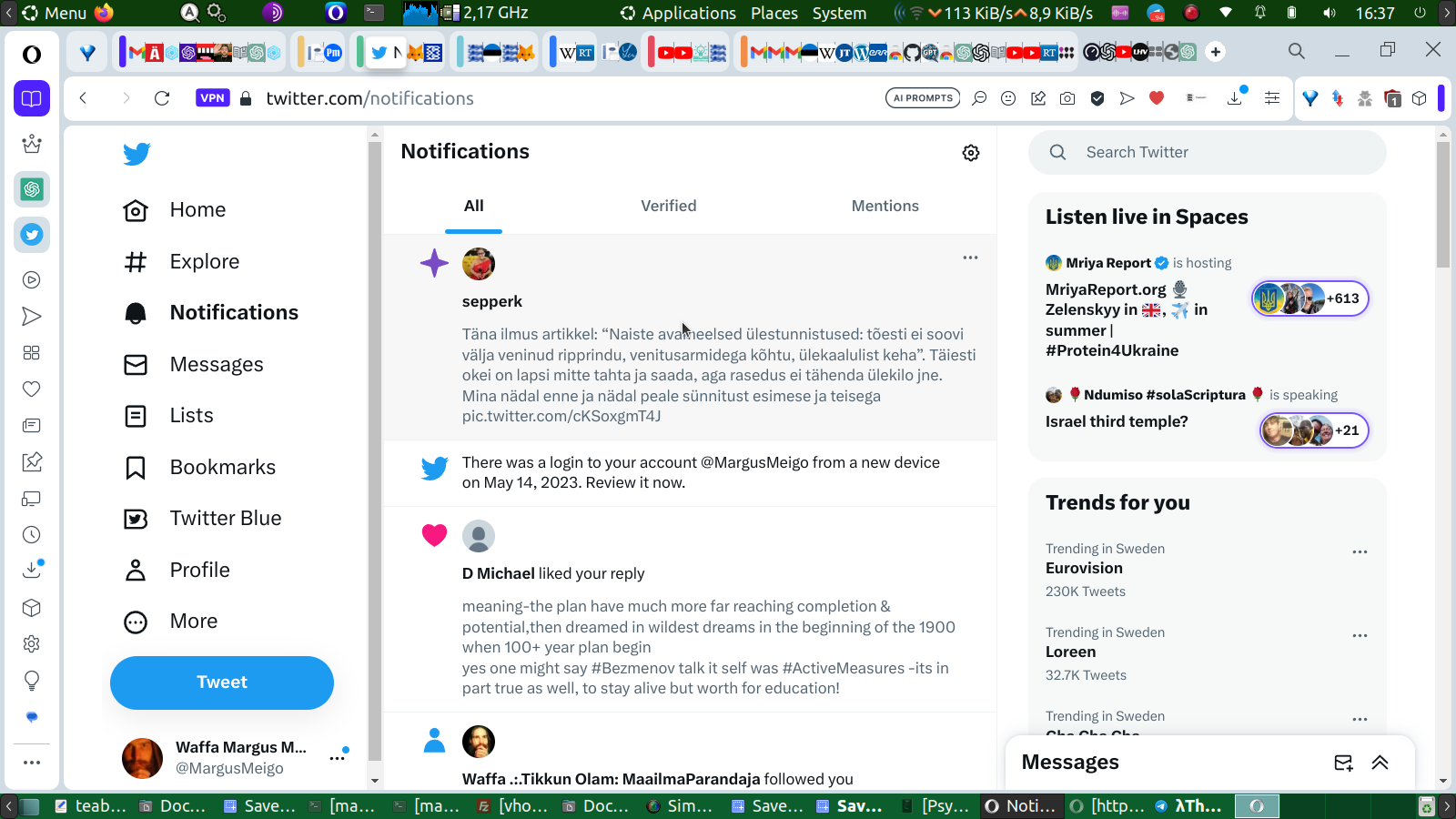Click sepperk's profile avatar
Screen dimensions: 1456x819
479,264
